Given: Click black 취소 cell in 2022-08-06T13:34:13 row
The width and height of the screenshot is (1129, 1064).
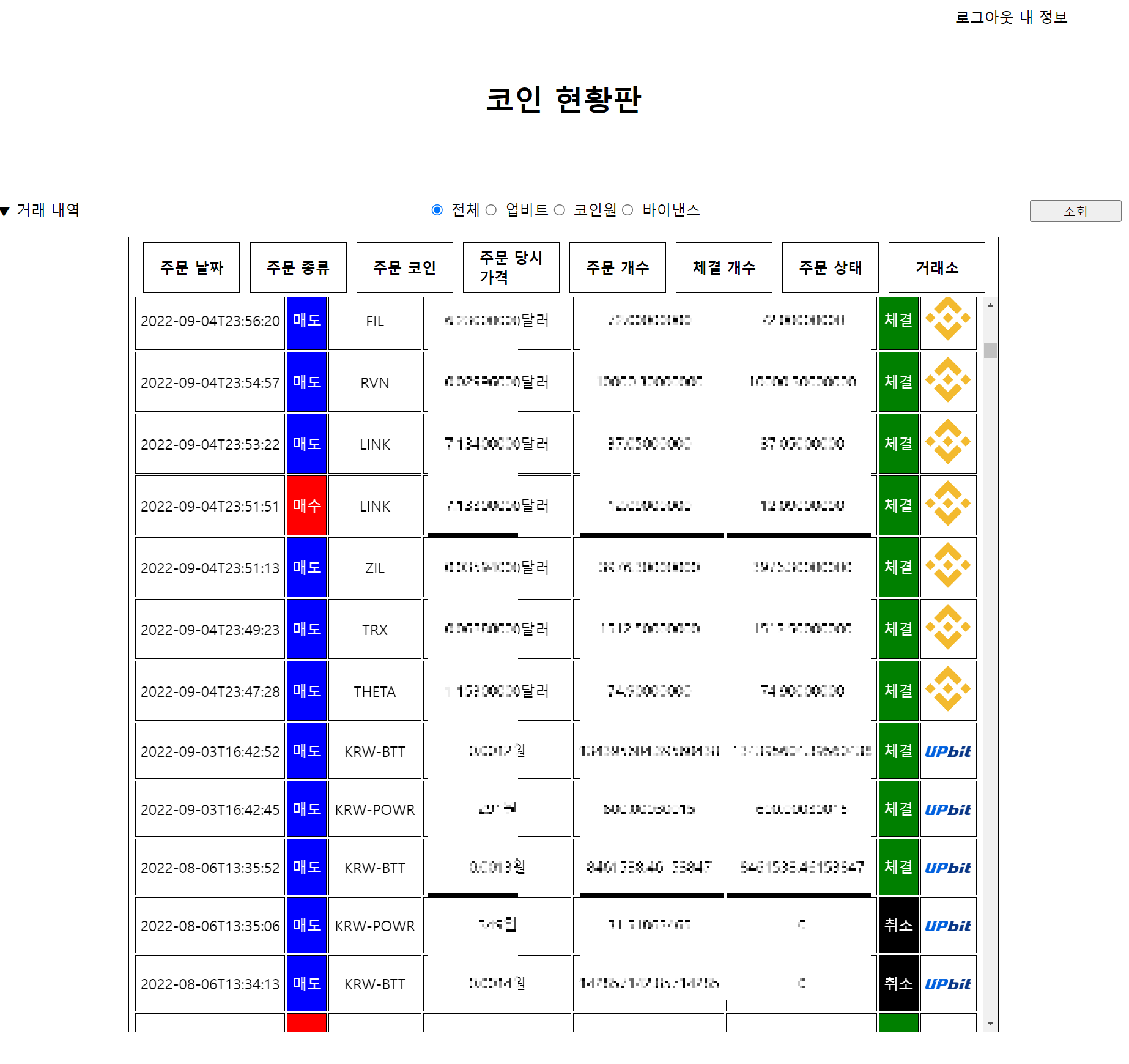Looking at the screenshot, I should (898, 983).
